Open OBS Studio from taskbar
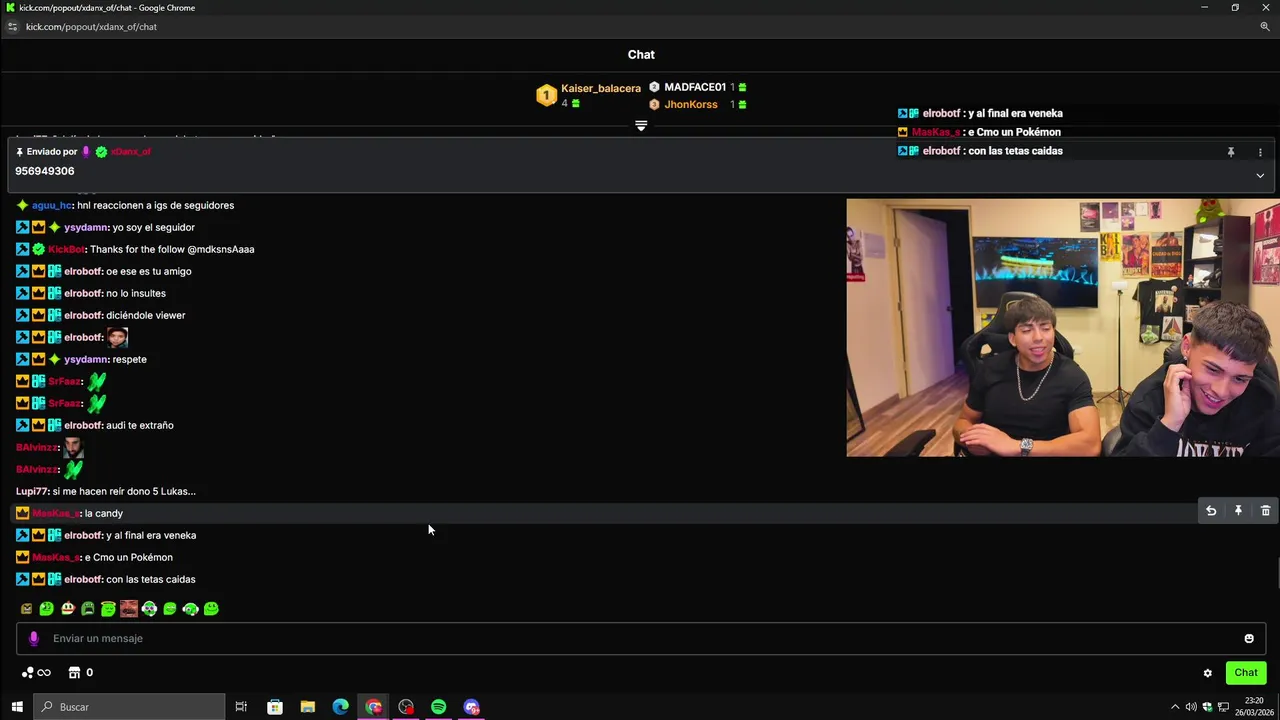The height and width of the screenshot is (720, 1280). click(x=406, y=707)
